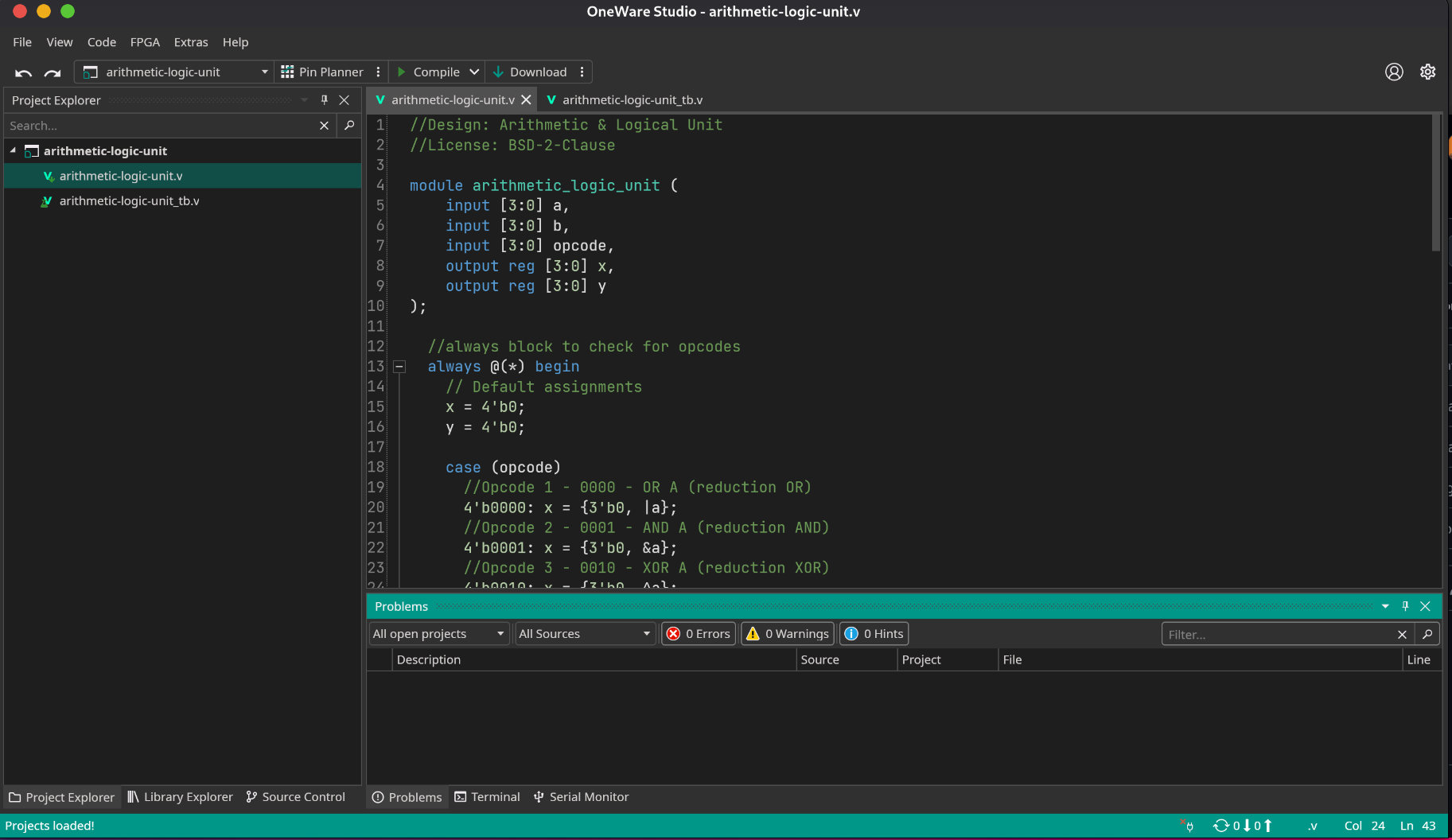The width and height of the screenshot is (1452, 840).
Task: Click the Compile button
Action: 430,72
